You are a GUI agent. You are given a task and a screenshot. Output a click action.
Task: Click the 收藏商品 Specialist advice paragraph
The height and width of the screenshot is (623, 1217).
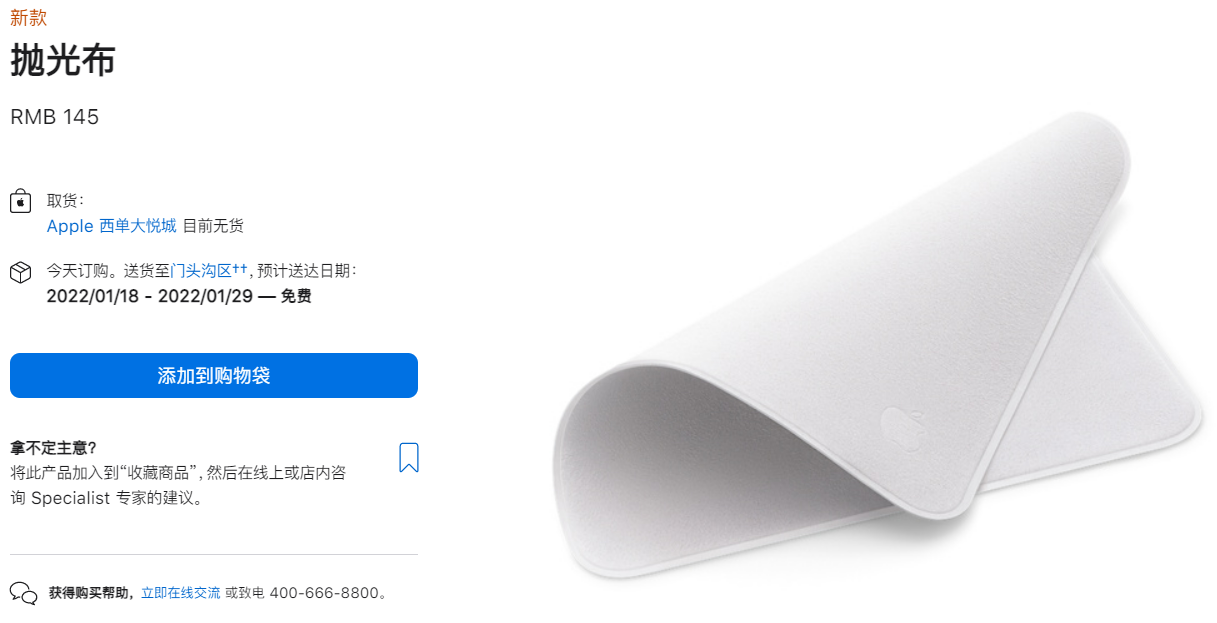point(178,485)
